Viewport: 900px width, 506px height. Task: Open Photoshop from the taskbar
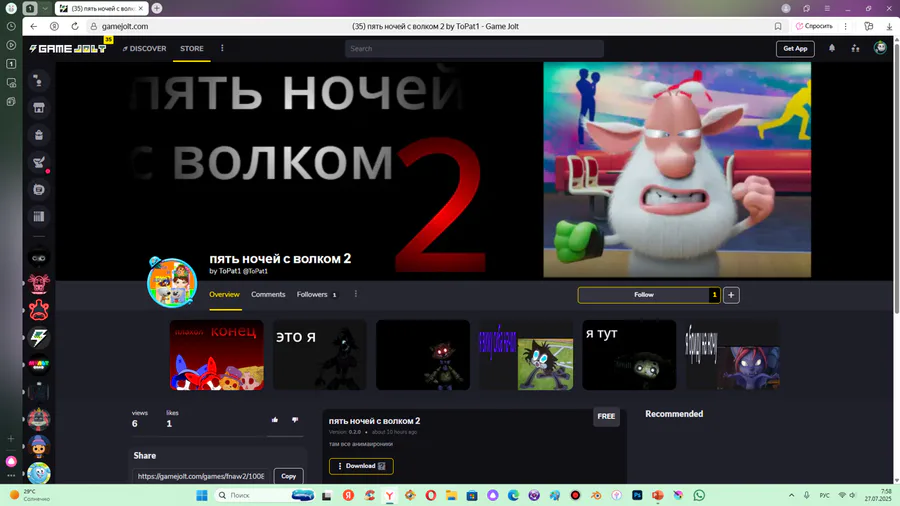click(637, 496)
